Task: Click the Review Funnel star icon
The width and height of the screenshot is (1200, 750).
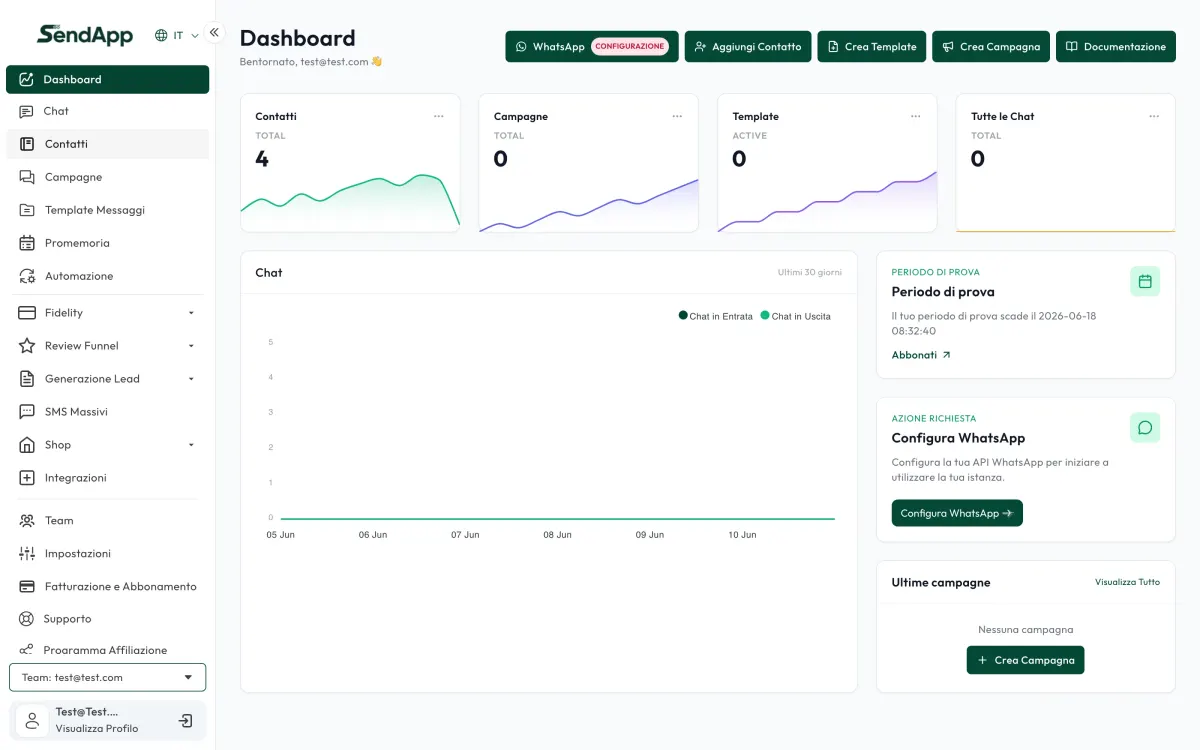Action: 27,346
